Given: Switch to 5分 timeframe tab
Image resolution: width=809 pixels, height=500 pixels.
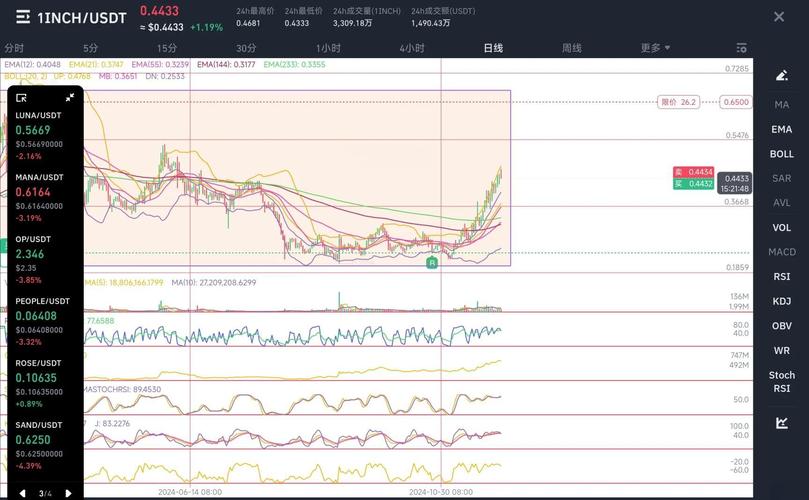Looking at the screenshot, I should [90, 48].
